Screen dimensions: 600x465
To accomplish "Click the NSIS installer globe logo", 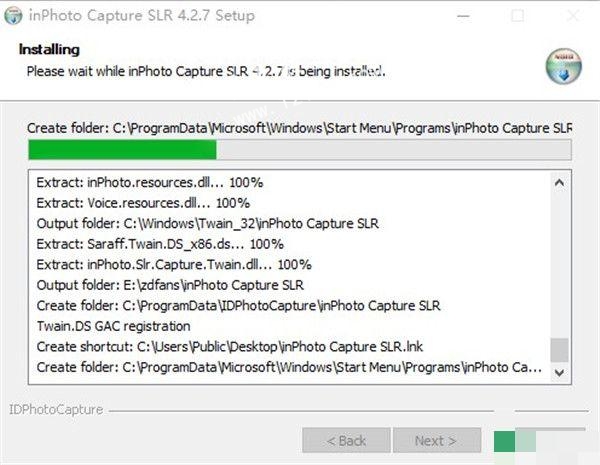I will 563,66.
